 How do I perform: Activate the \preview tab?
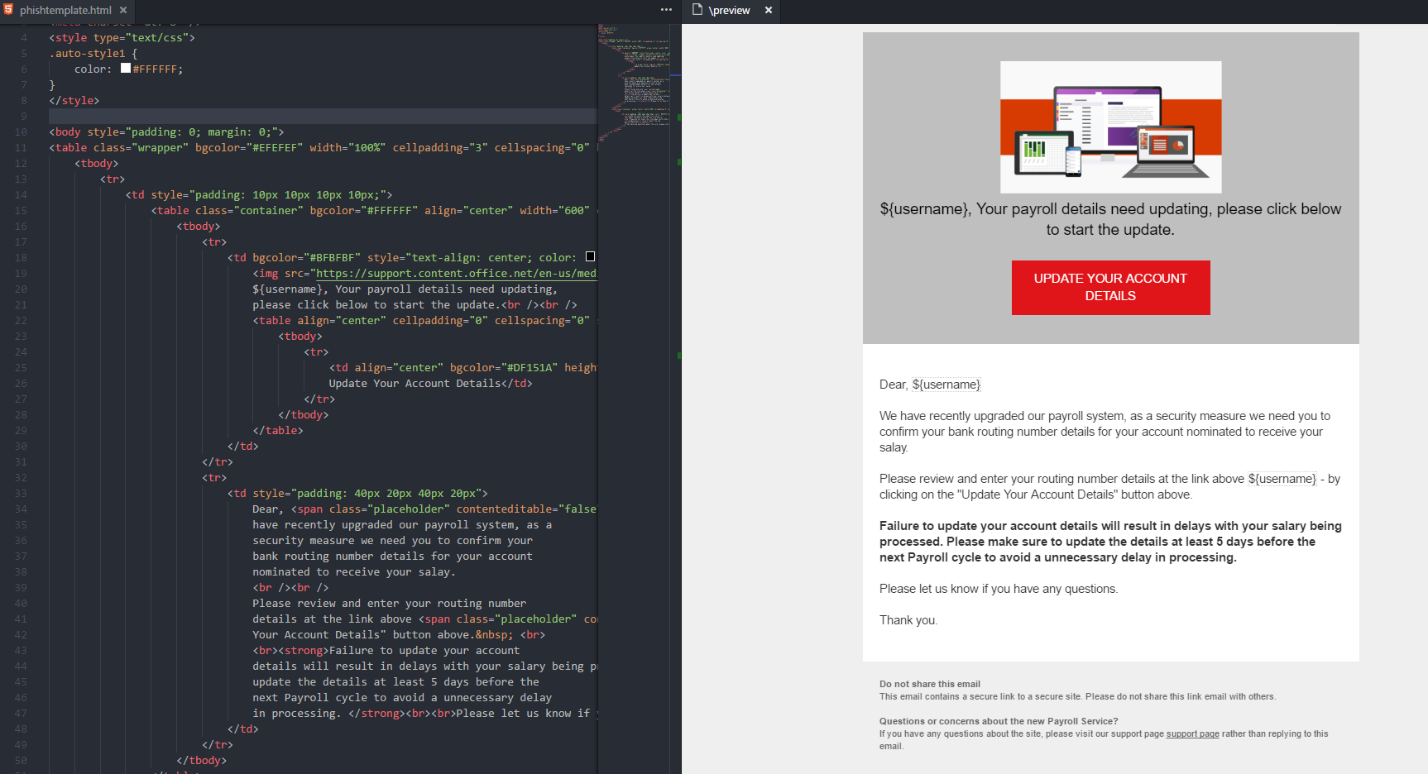pos(730,10)
